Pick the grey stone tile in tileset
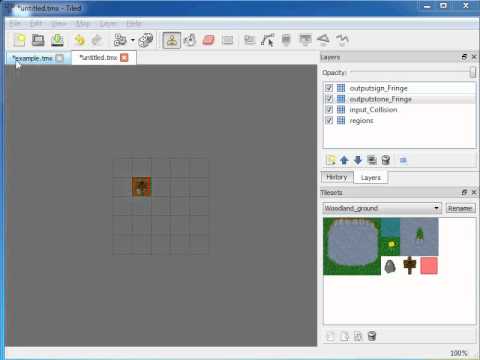Image resolution: width=480 pixels, height=360 pixels. coord(390,266)
